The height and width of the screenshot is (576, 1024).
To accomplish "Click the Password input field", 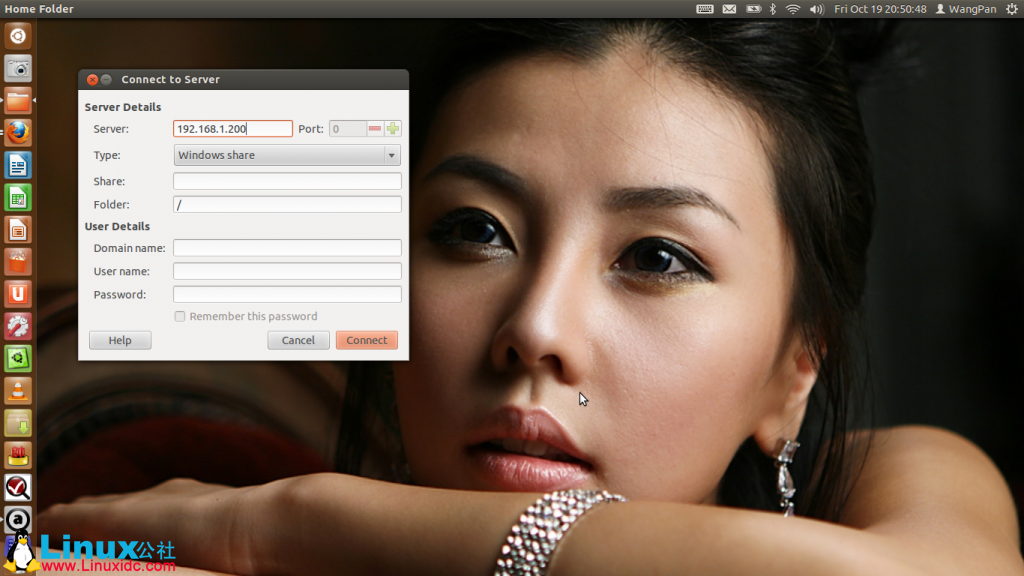I will pyautogui.click(x=287, y=295).
